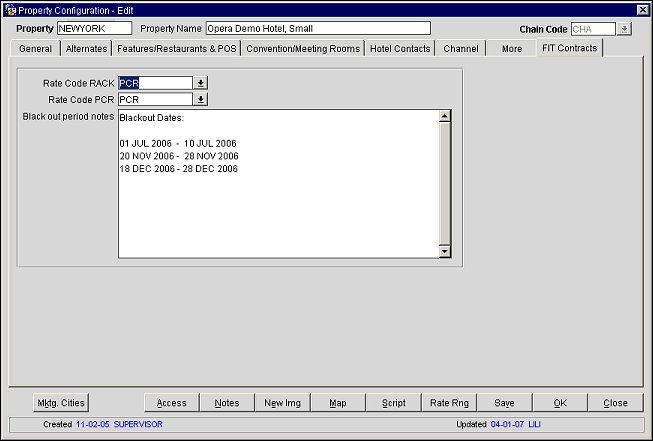Open the Chain Code dropdown arrow
The width and height of the screenshot is (653, 441).
click(x=624, y=29)
